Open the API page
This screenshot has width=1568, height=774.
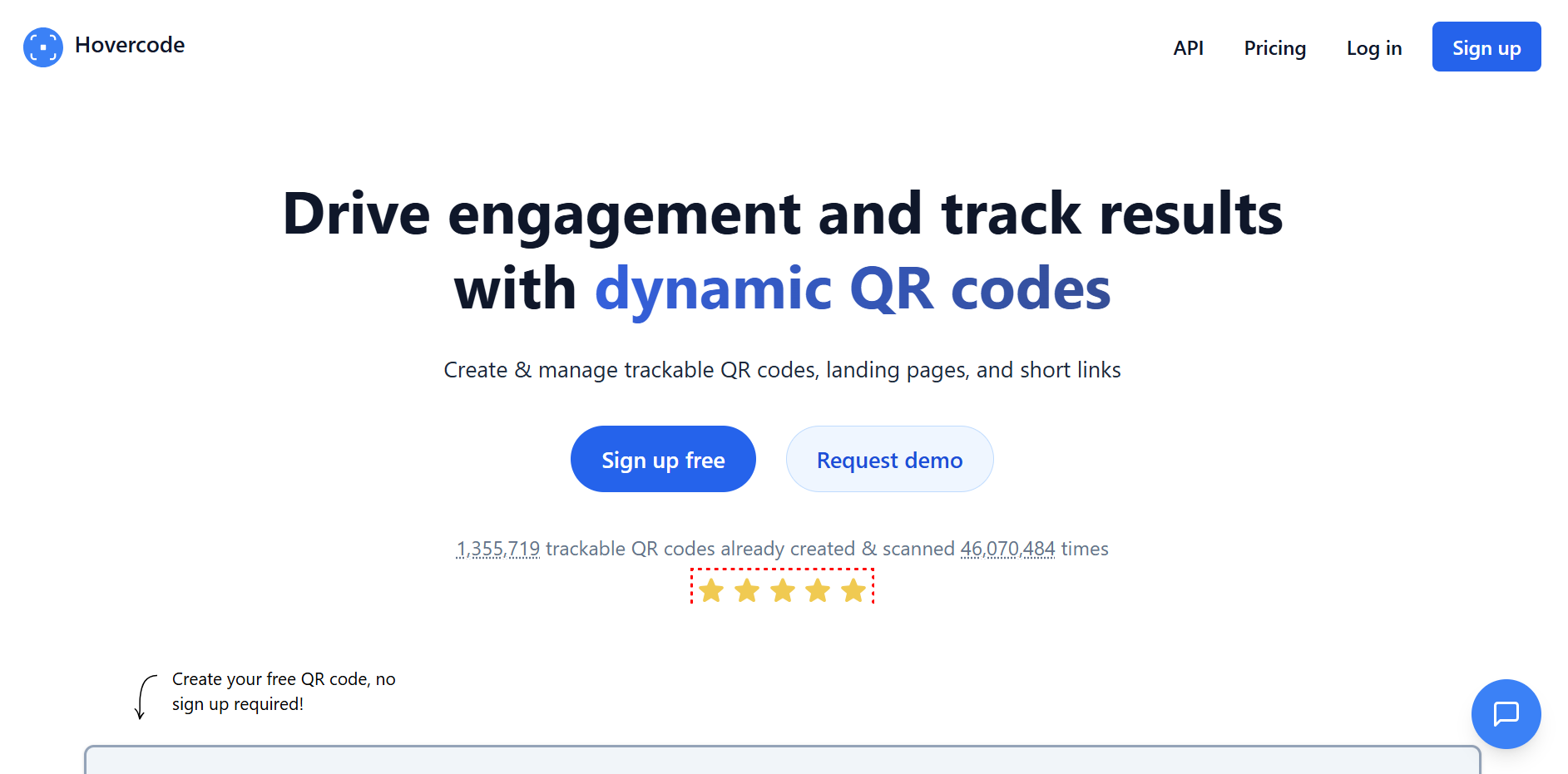coord(1188,48)
